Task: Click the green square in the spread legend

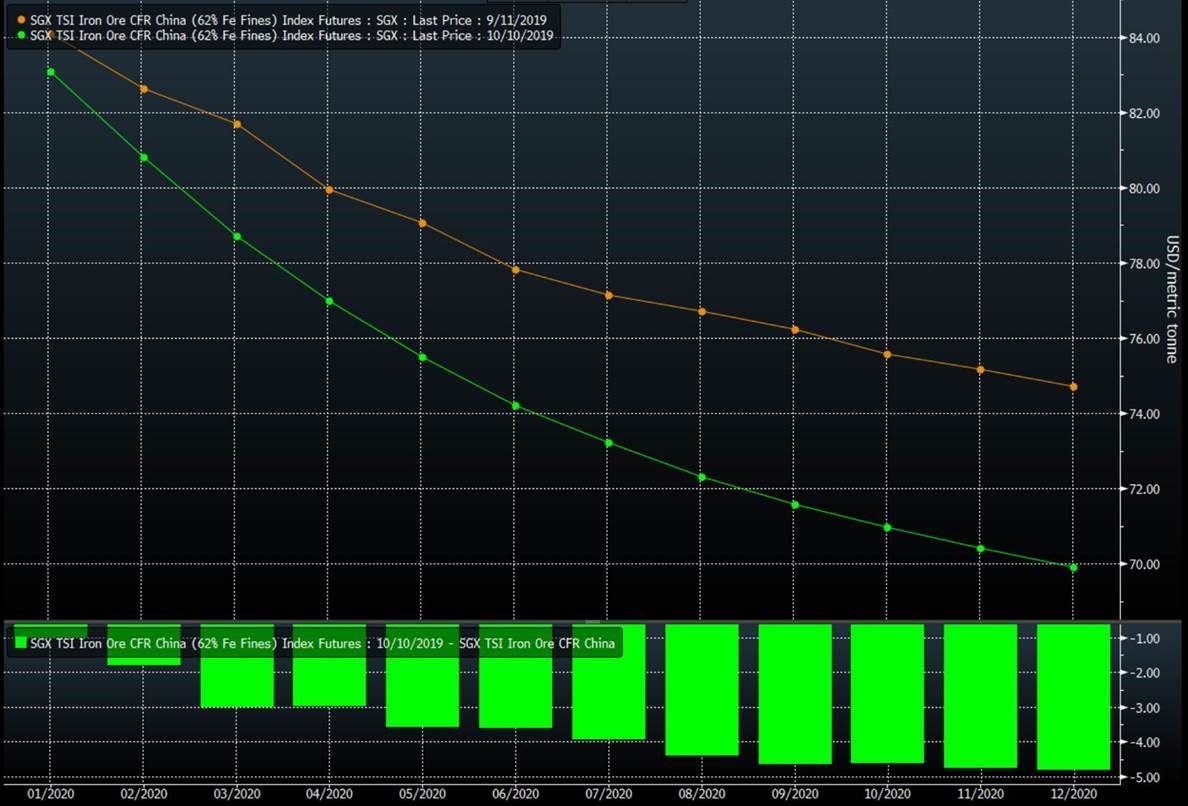Action: tap(20, 643)
